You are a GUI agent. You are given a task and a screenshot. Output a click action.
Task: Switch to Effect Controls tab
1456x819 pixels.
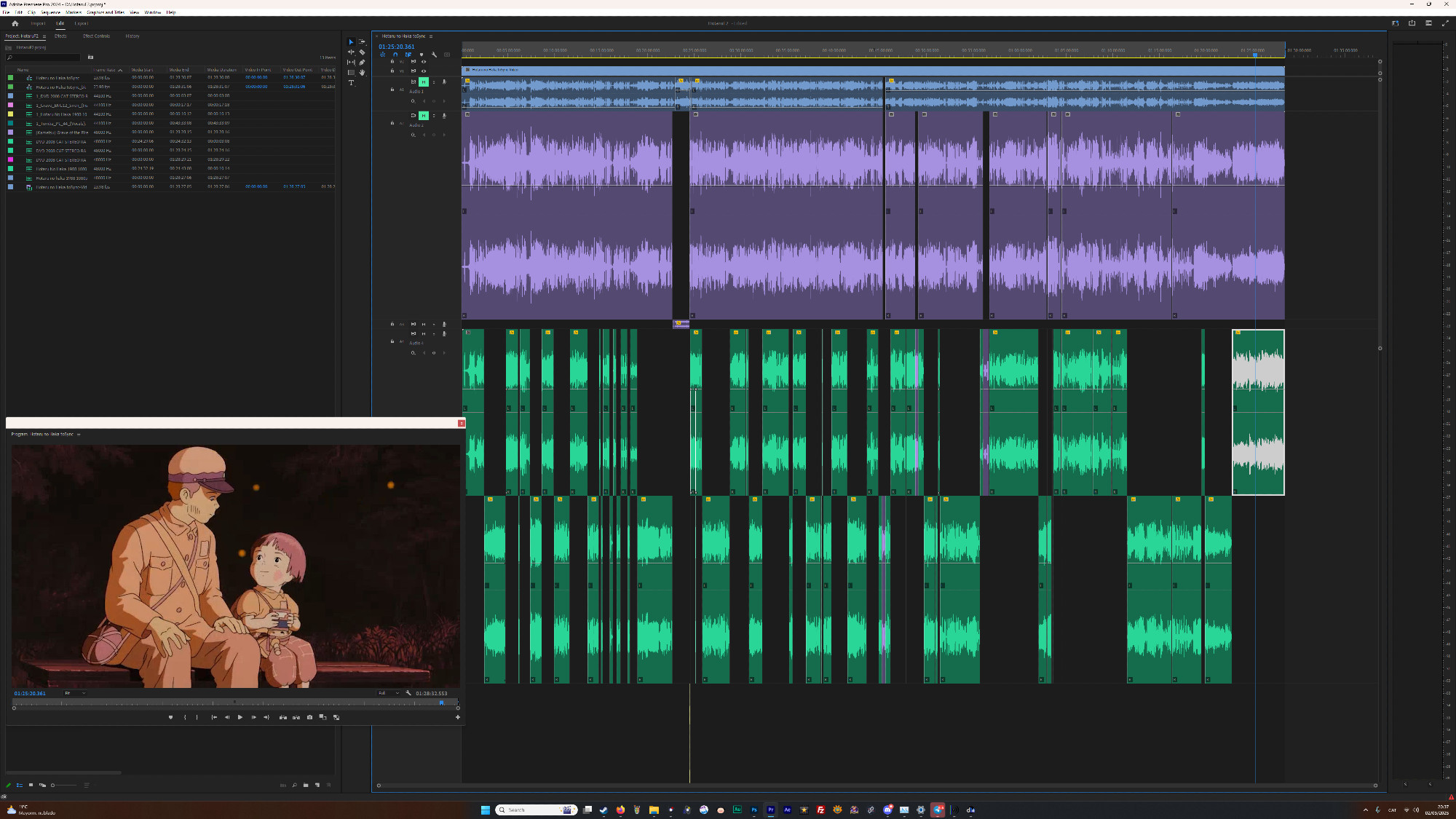pyautogui.click(x=96, y=36)
